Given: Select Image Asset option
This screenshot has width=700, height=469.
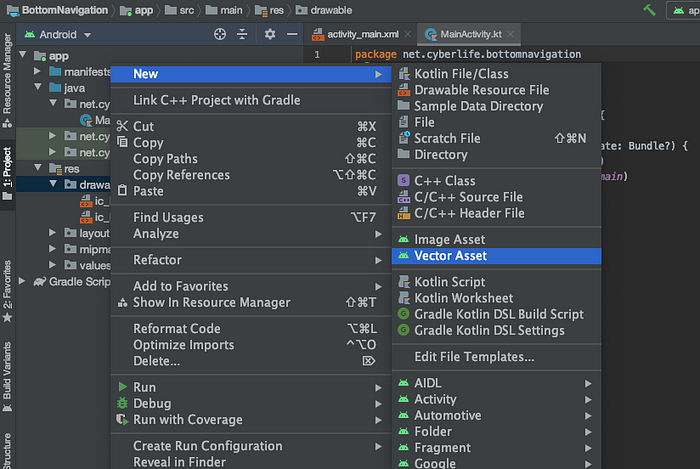Looking at the screenshot, I should pyautogui.click(x=496, y=239).
